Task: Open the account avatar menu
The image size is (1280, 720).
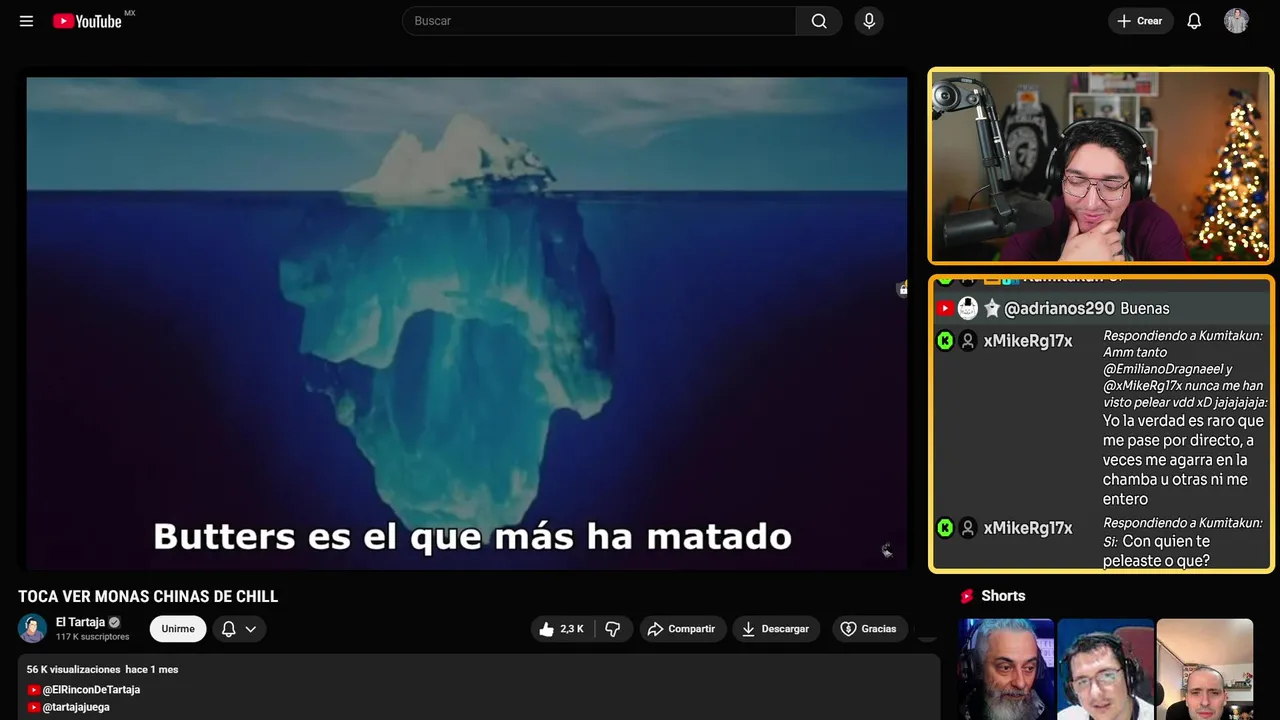Action: (x=1236, y=21)
